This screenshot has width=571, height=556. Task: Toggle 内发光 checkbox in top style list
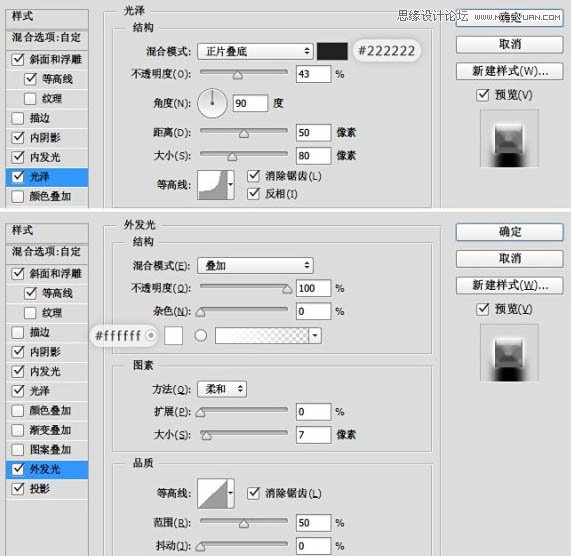[x=18, y=157]
